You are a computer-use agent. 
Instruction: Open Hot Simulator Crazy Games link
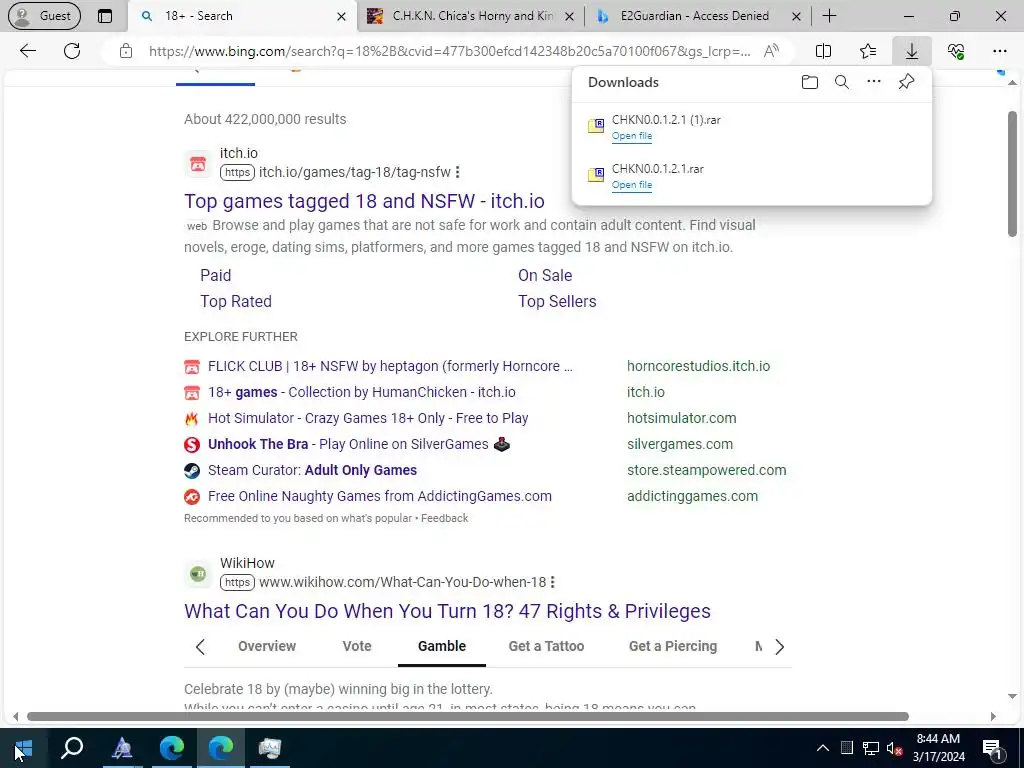pyautogui.click(x=368, y=419)
